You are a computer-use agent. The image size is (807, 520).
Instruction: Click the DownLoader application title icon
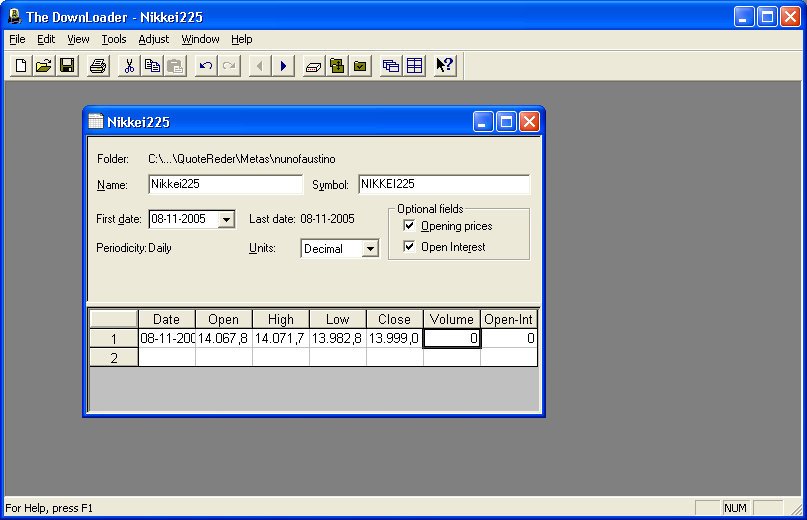click(x=14, y=16)
